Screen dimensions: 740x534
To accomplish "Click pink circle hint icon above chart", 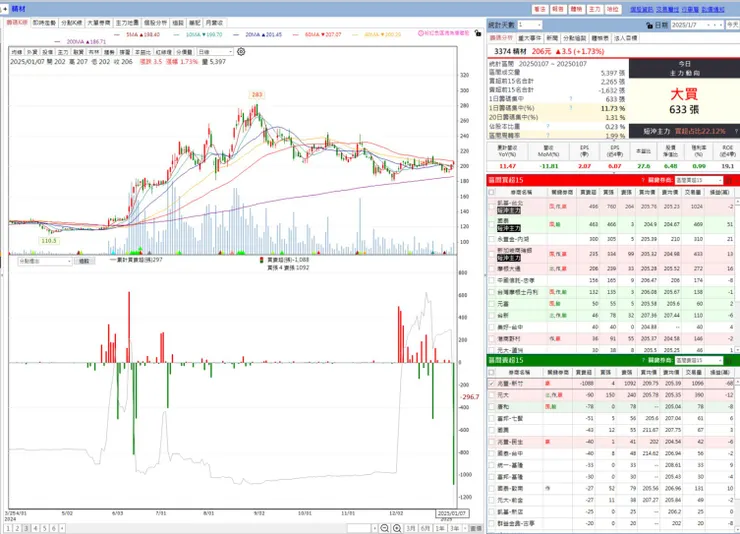I will [x=420, y=33].
